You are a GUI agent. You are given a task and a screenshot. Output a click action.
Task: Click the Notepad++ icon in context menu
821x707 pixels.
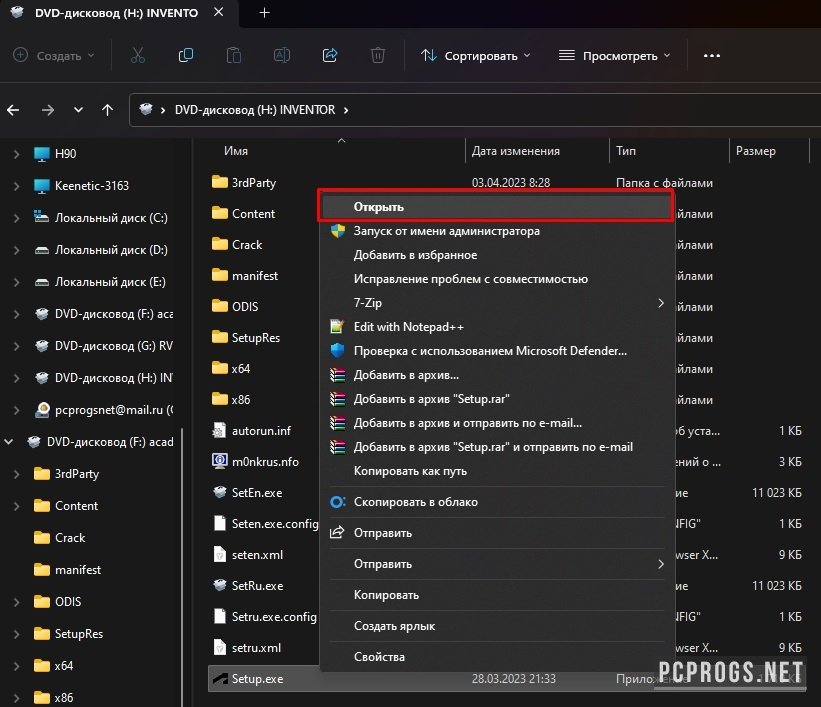tap(338, 327)
